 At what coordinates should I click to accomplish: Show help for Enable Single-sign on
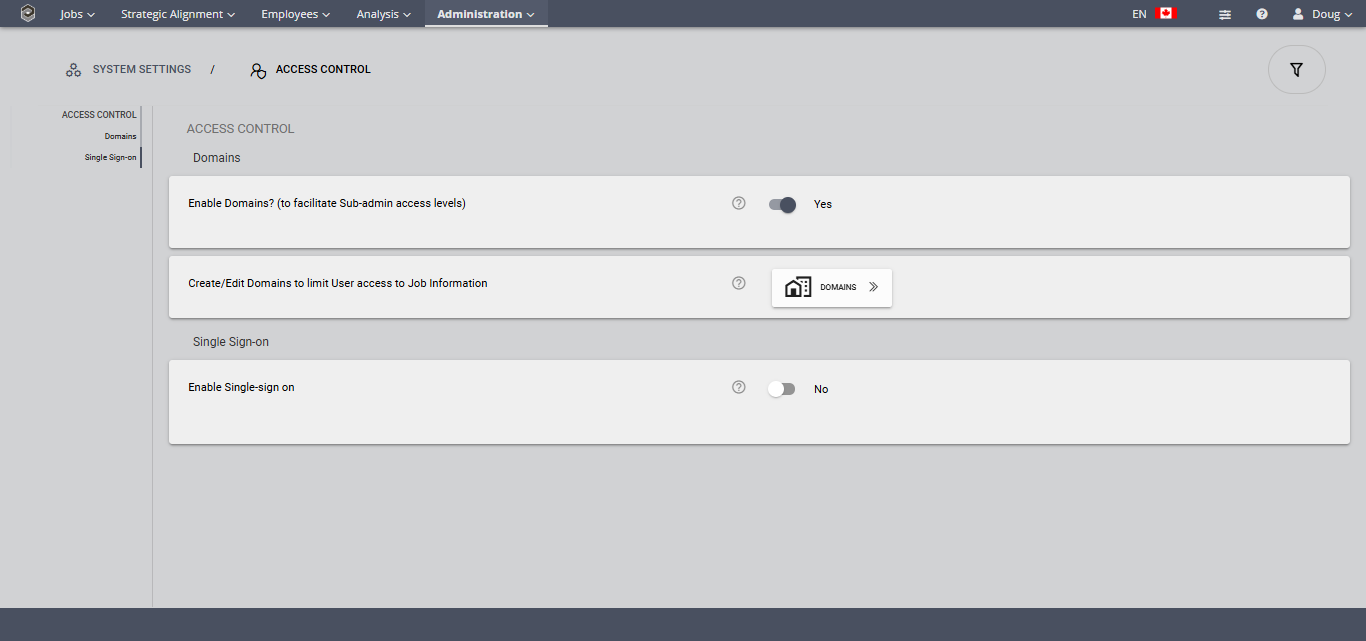739,387
